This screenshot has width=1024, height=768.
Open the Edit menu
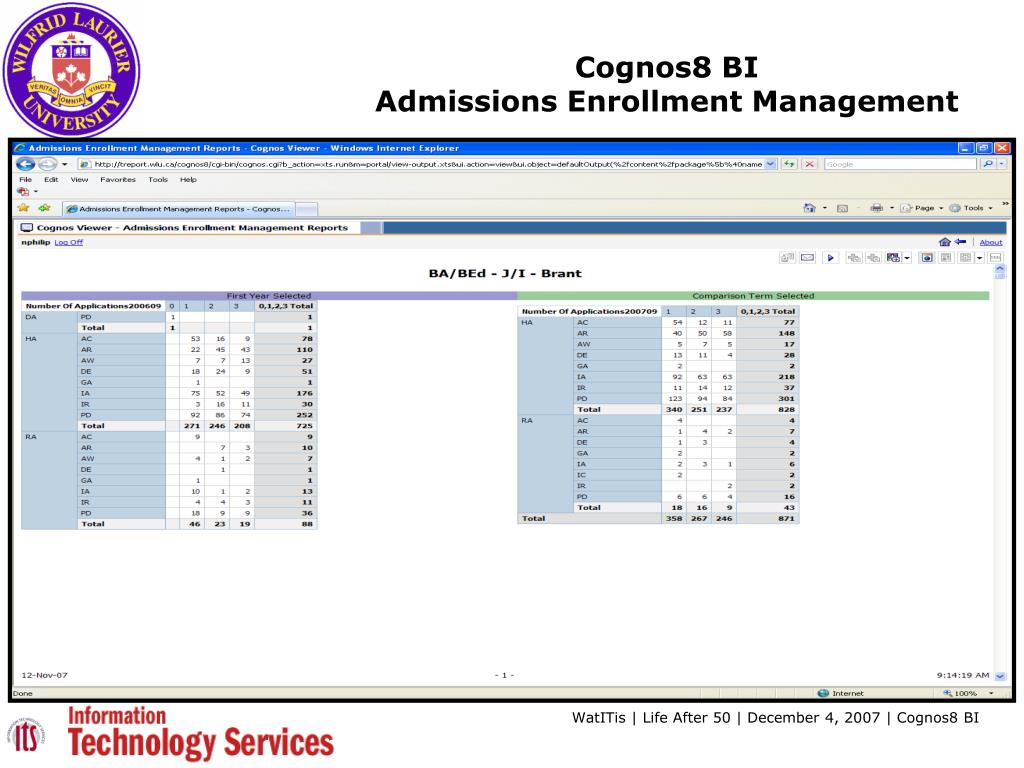pos(51,180)
